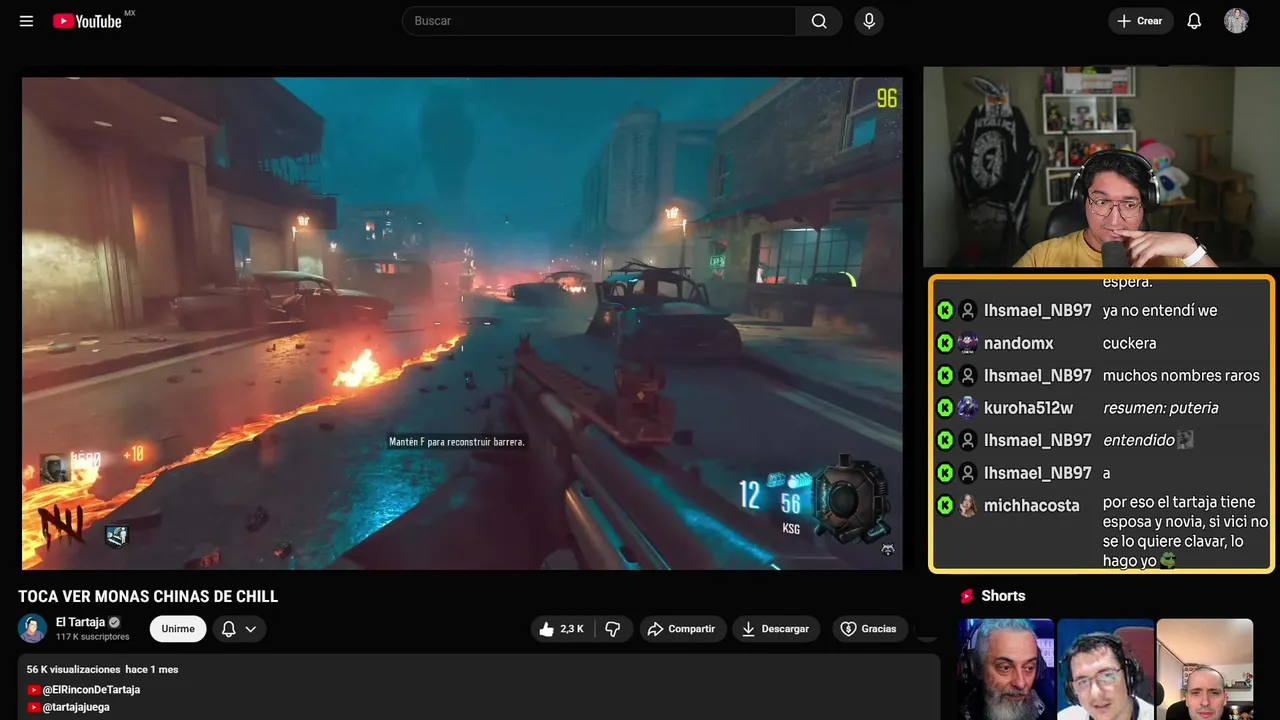Image resolution: width=1280 pixels, height=720 pixels.
Task: Click Kick badge beside nandomx
Action: tap(945, 343)
